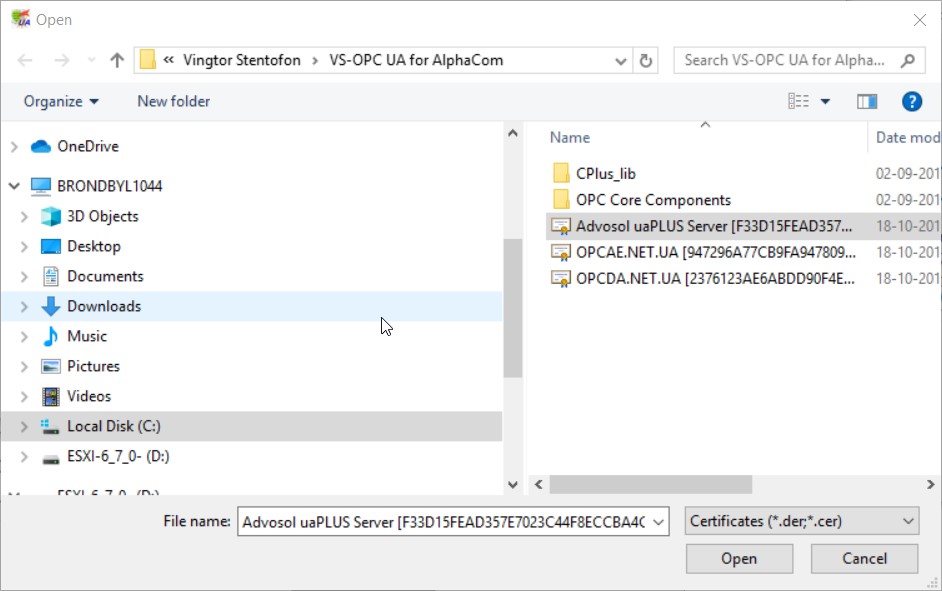Viewport: 942px width, 591px height.
Task: Open the Change your view dropdown arrow
Action: 825,101
